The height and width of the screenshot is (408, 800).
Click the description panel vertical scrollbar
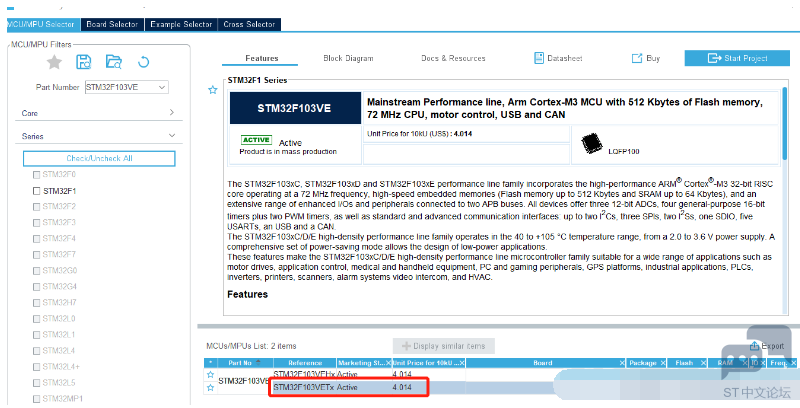coord(785,122)
